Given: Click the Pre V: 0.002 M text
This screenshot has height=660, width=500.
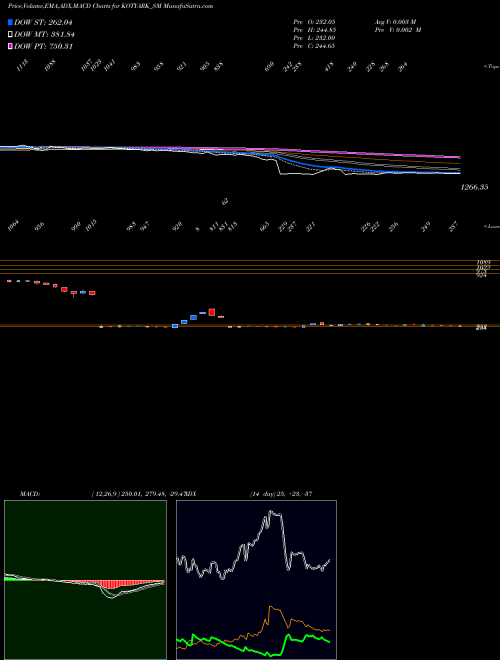Looking at the screenshot, I should tap(398, 30).
